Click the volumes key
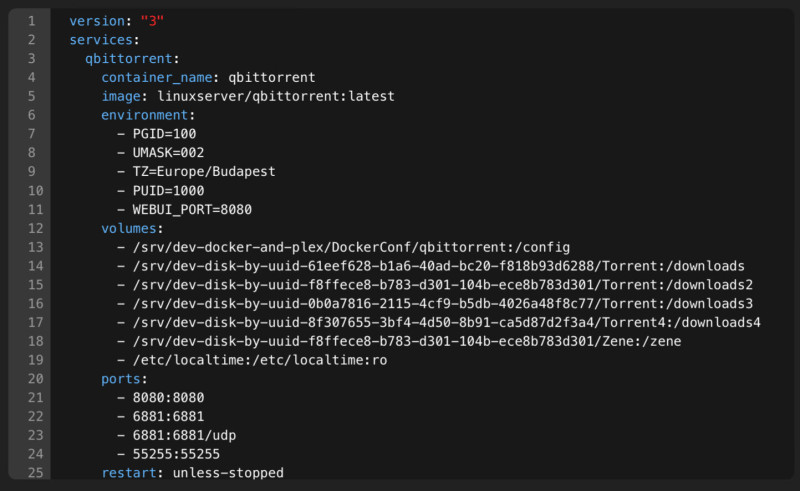800x491 pixels. [129, 228]
